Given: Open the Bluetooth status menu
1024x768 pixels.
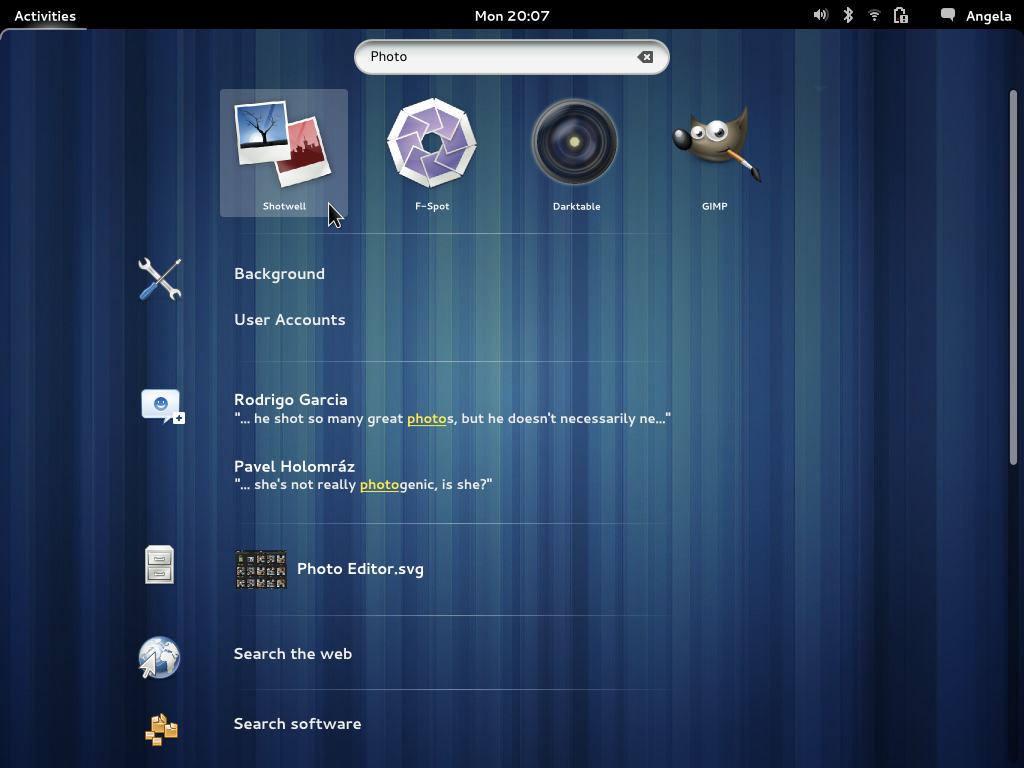Looking at the screenshot, I should [848, 15].
